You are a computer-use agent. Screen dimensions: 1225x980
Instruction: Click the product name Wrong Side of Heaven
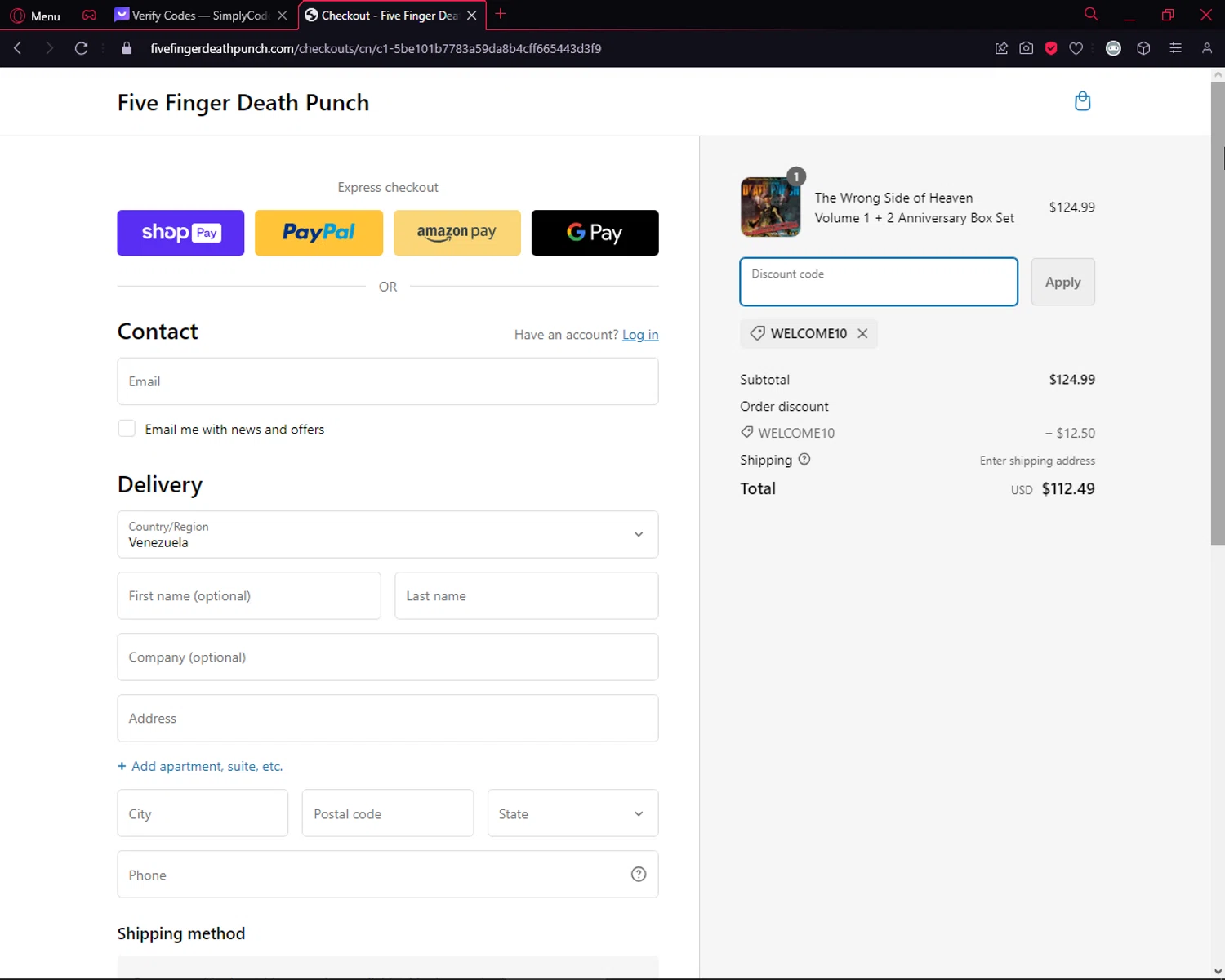tap(915, 207)
